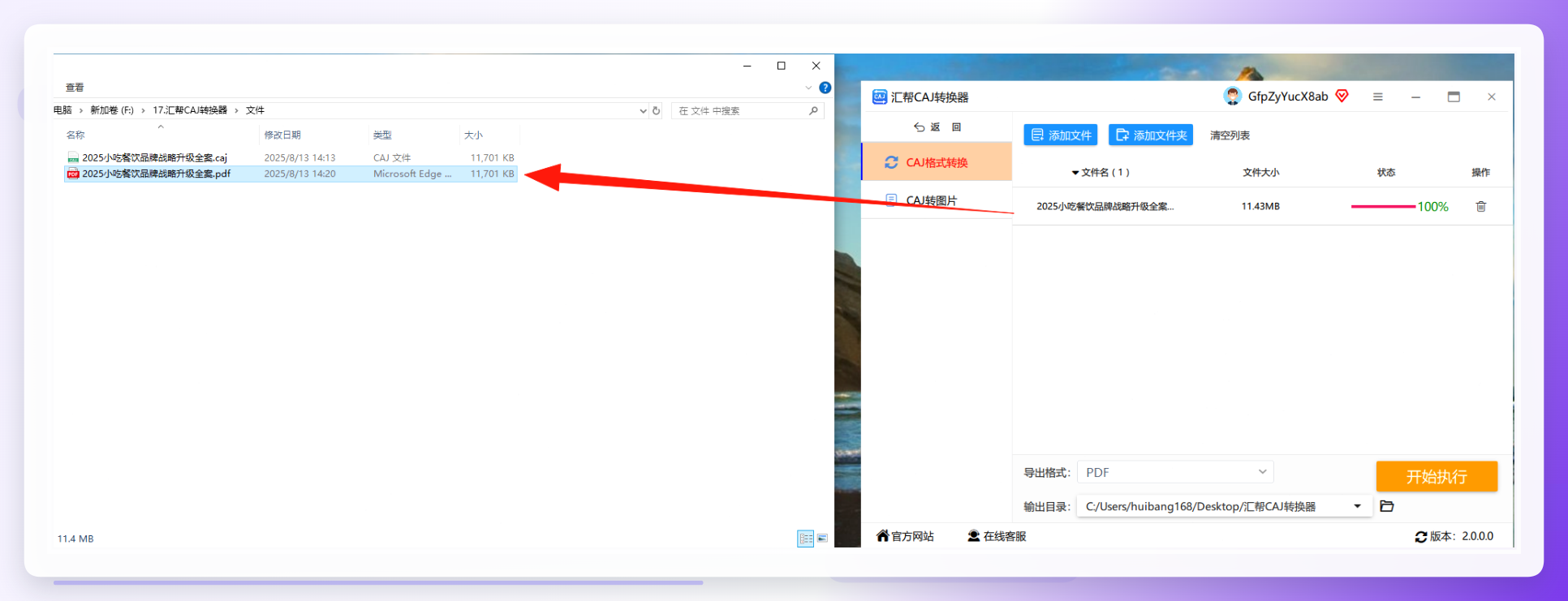Click 新加卷 (F:) in the breadcrumb
This screenshot has width=1568, height=601.
coord(112,110)
